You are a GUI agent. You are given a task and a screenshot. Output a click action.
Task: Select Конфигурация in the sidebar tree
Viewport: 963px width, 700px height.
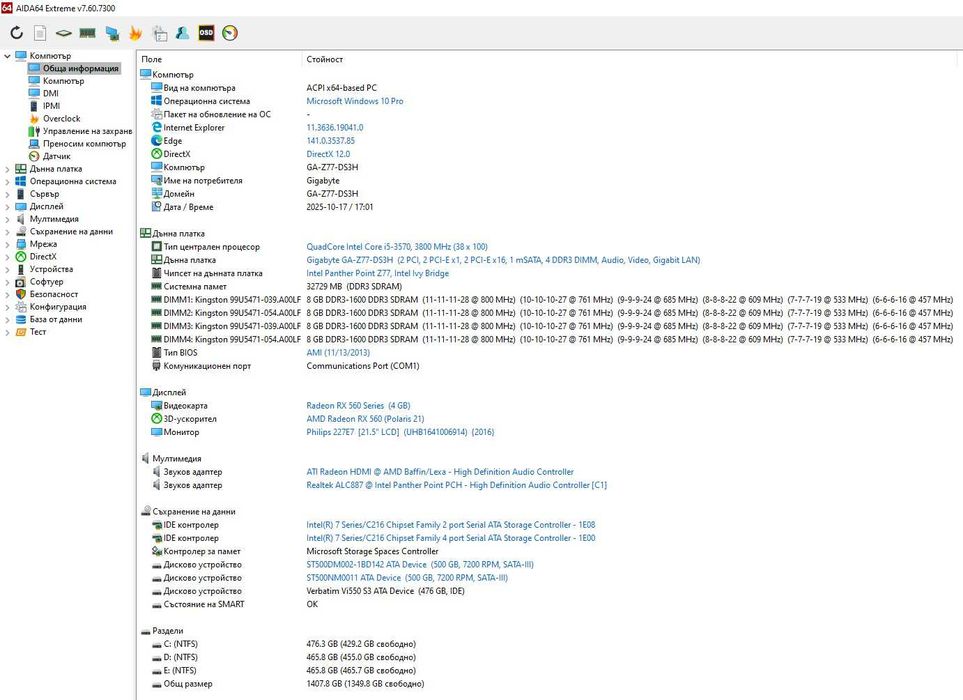(x=58, y=307)
